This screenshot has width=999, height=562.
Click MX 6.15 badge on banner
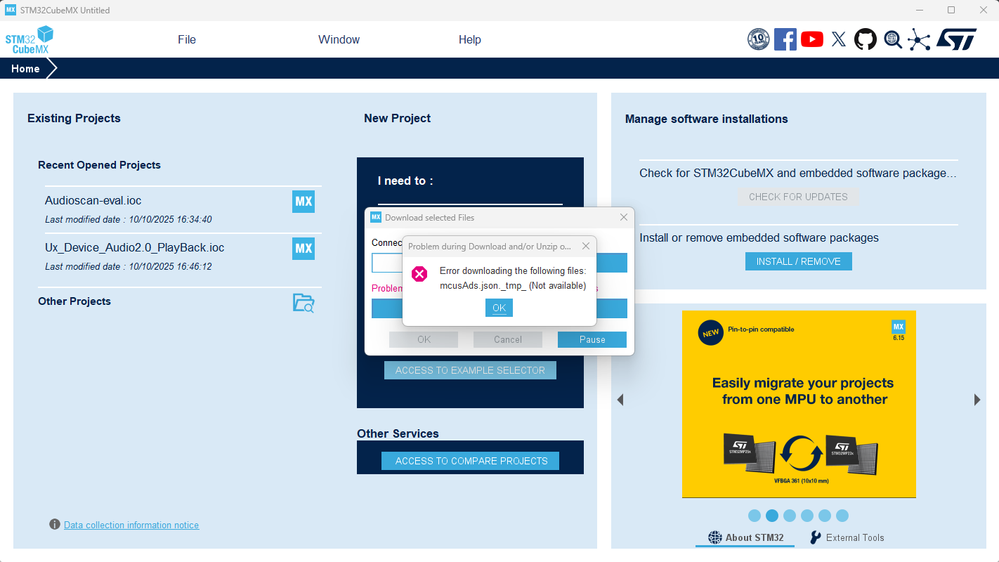click(898, 331)
